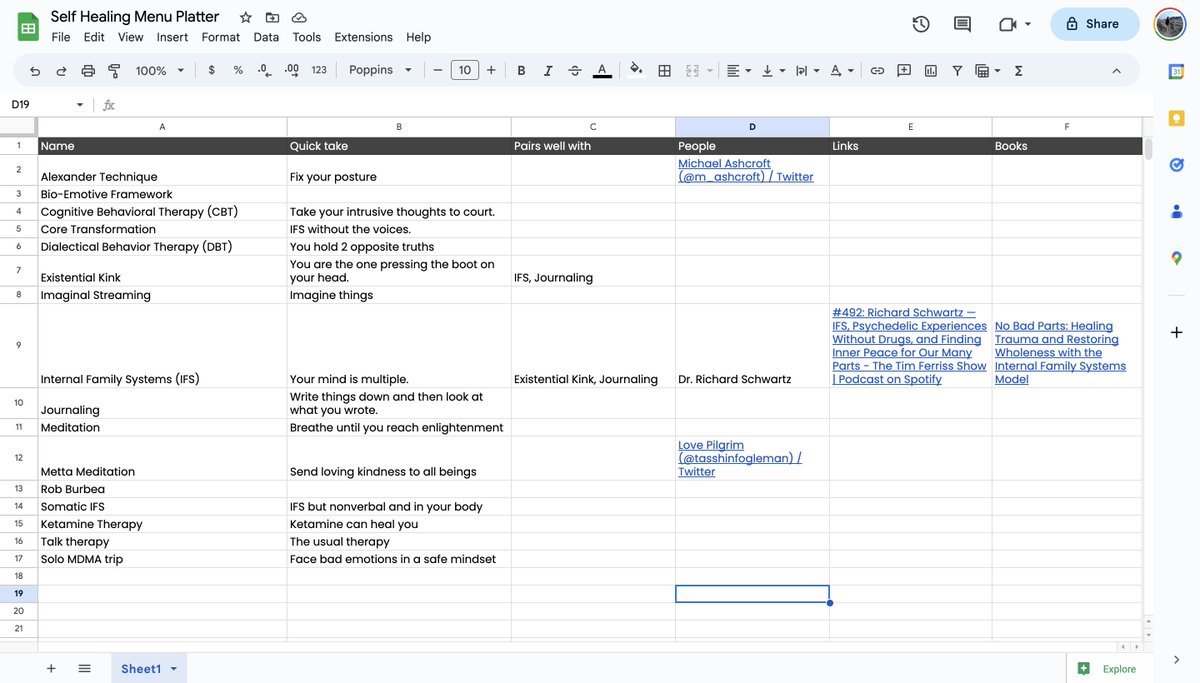The image size is (1200, 683).
Task: Open vertical align dropdown
Action: pyautogui.click(x=772, y=71)
